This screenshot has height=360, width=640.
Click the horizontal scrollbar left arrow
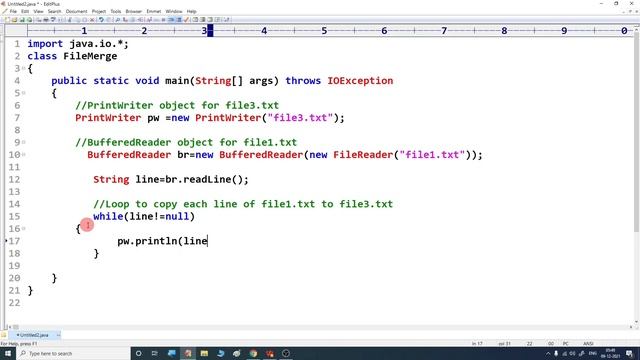tap(9, 327)
